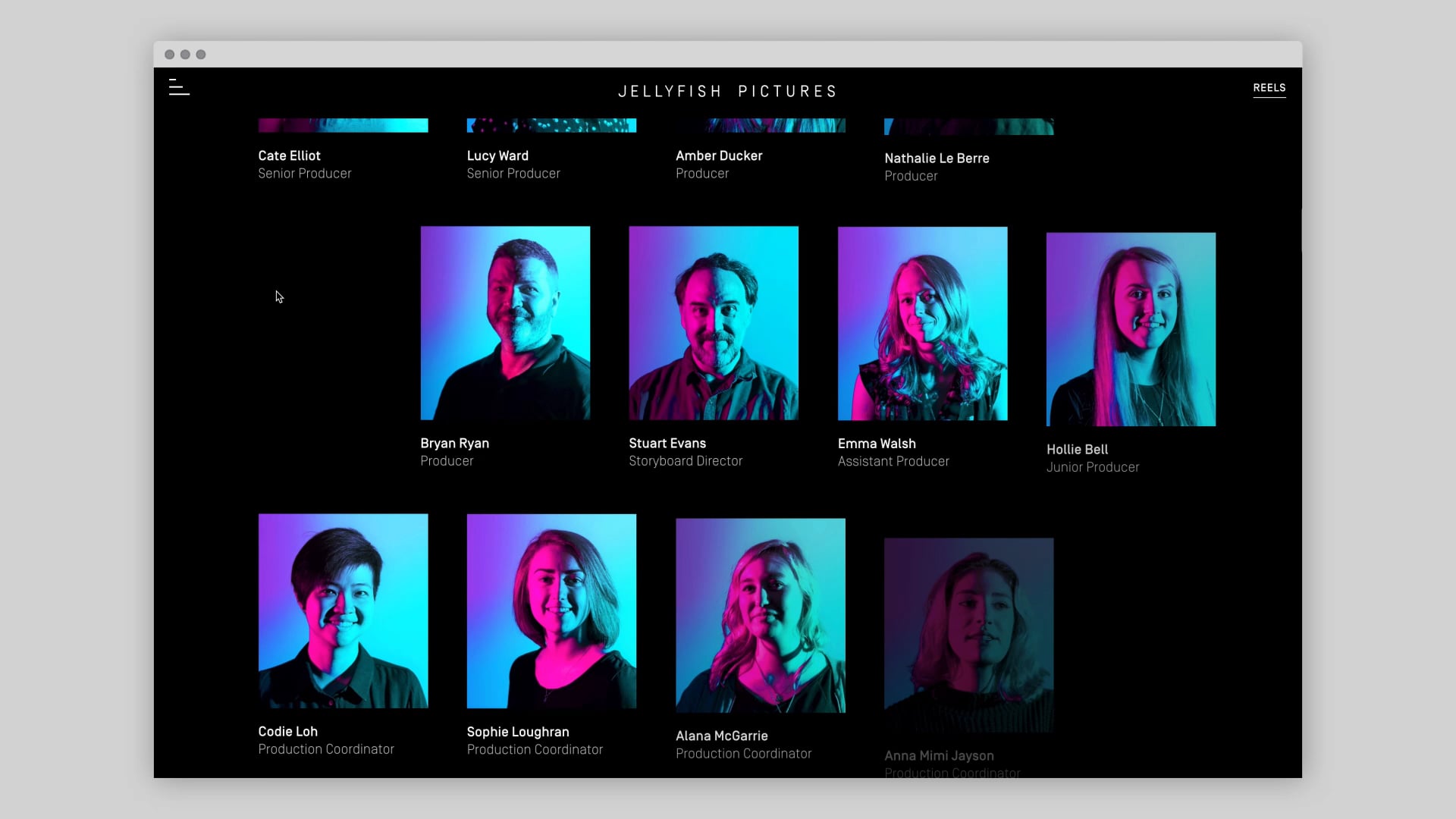Select the Sophie Loughran portrait

tap(551, 611)
